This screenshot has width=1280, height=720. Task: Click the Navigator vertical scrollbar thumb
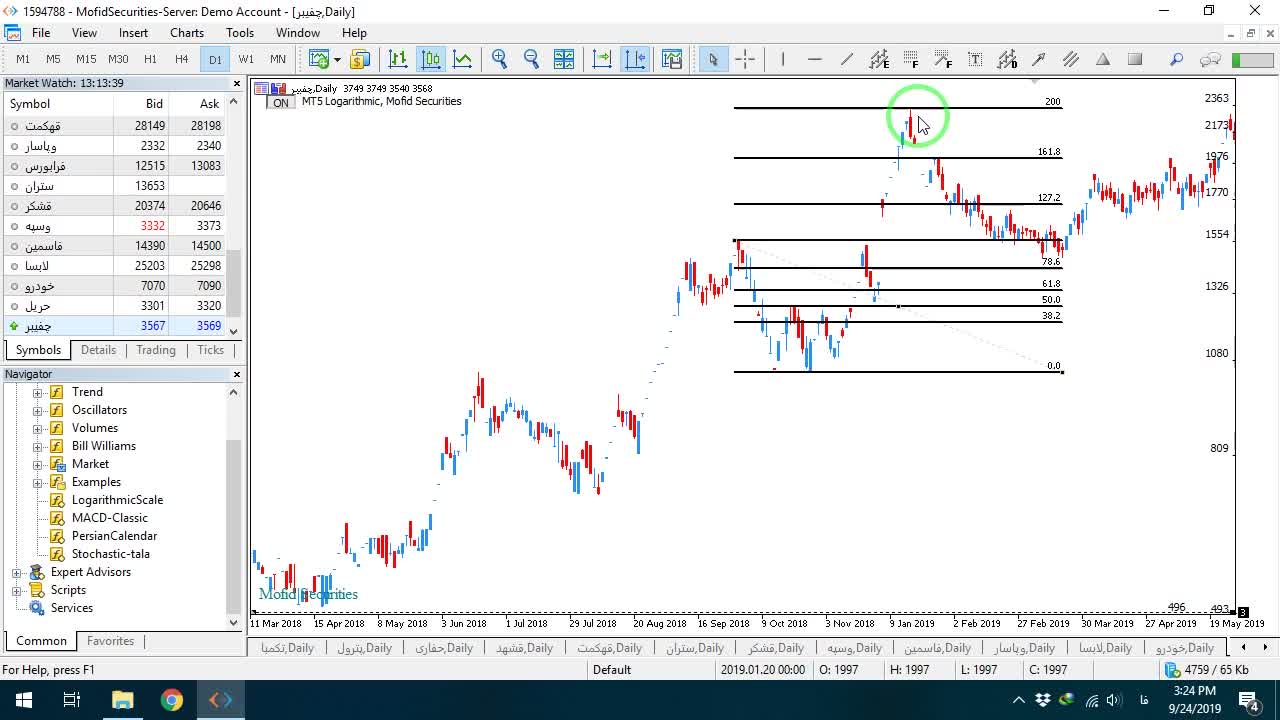(234, 528)
